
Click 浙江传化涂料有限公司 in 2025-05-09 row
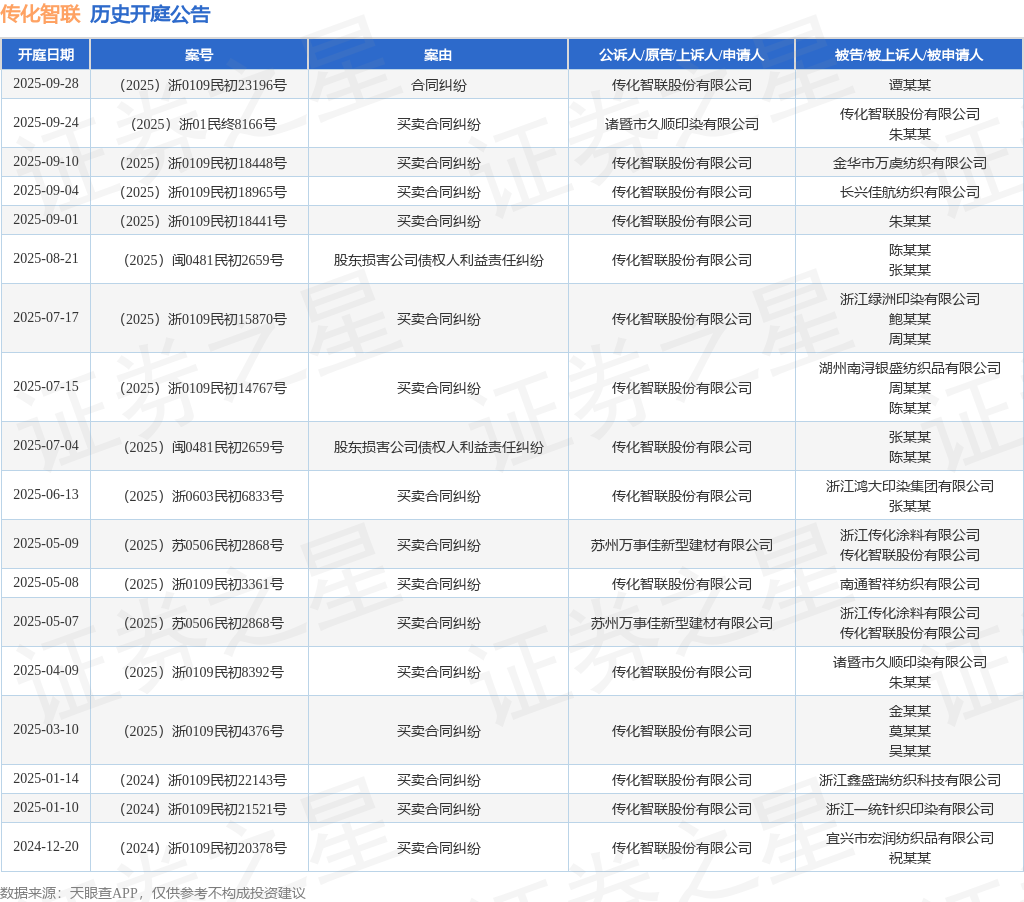pos(909,535)
